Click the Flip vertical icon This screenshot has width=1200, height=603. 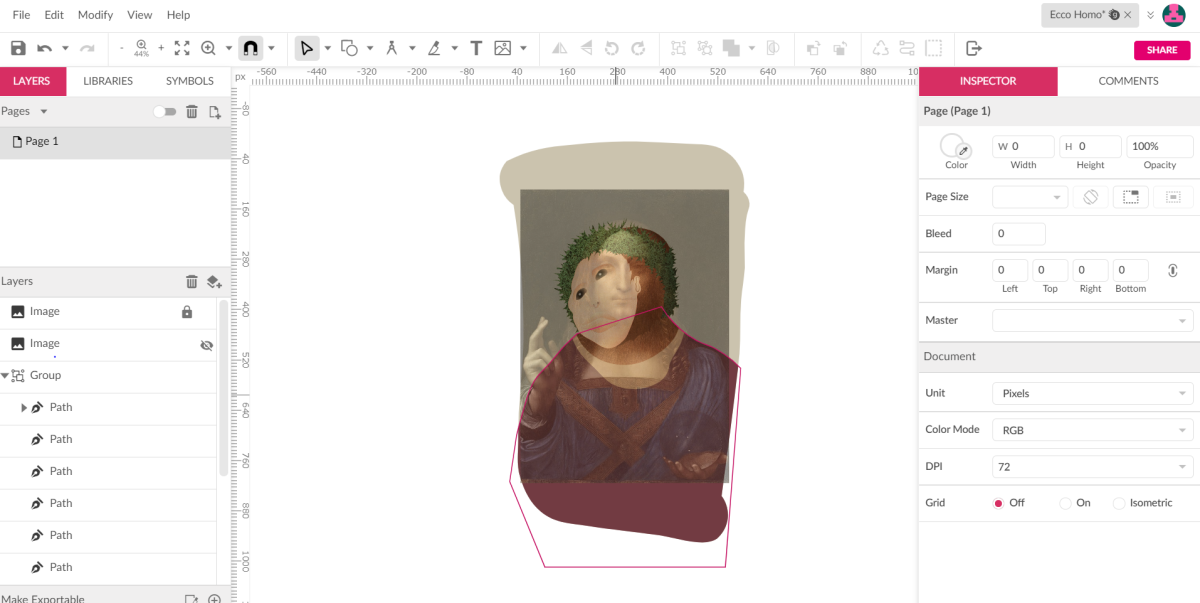586,48
